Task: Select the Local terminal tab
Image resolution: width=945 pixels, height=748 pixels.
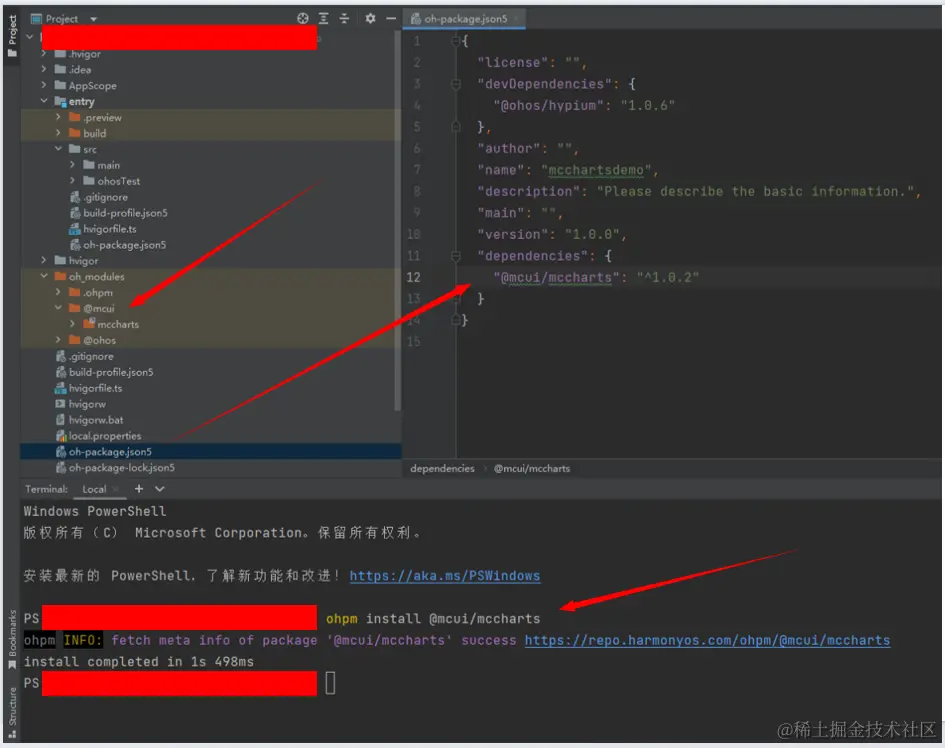Action: [x=94, y=489]
